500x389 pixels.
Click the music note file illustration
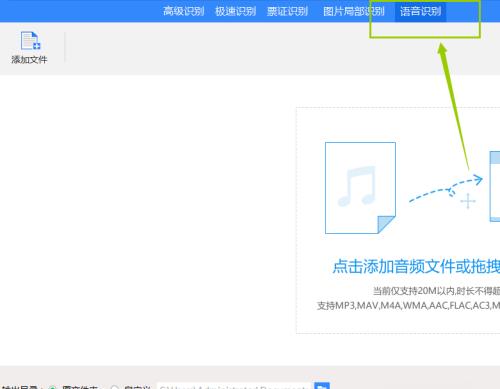click(360, 188)
